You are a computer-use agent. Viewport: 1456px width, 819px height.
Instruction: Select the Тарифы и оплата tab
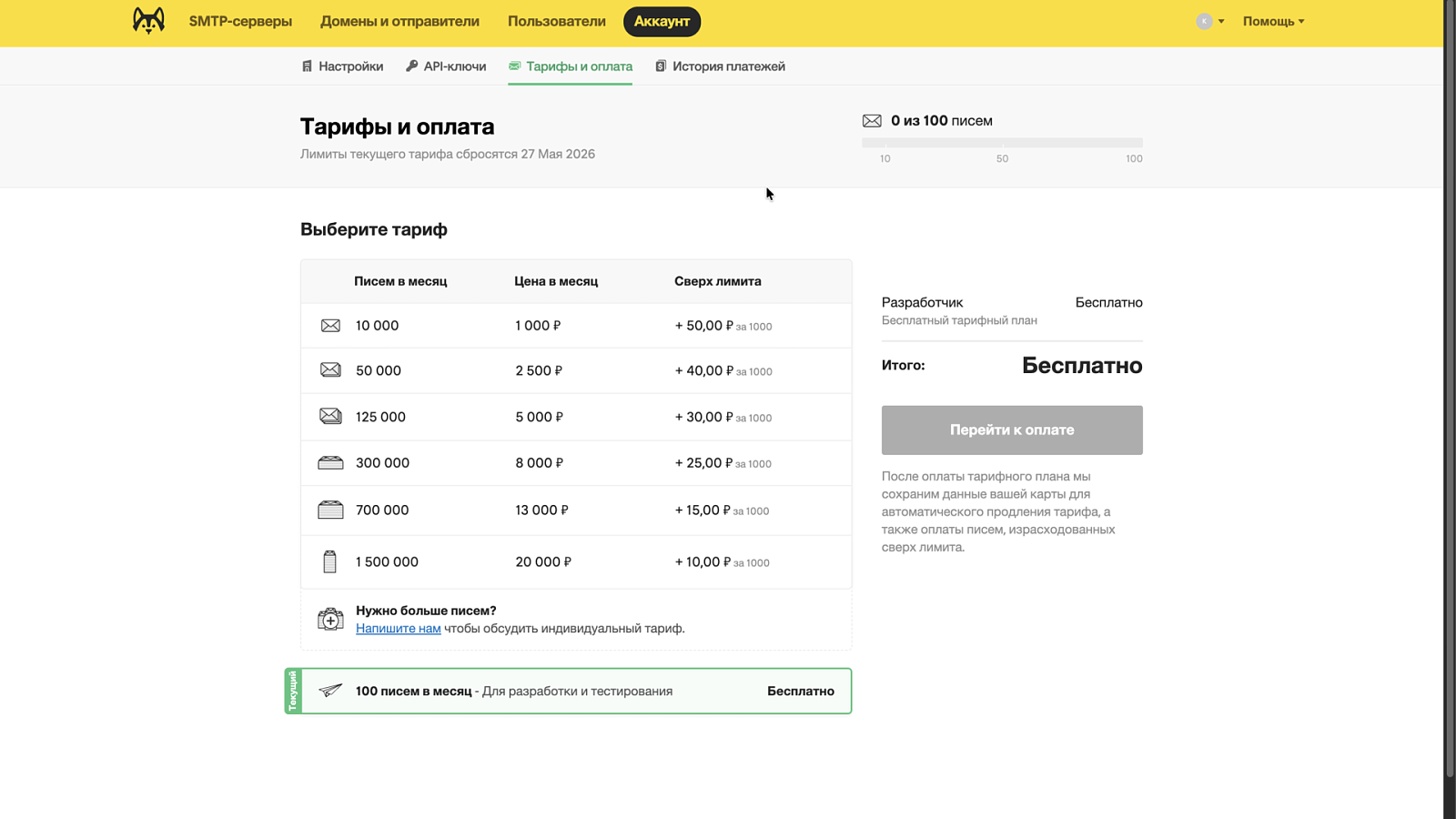tap(570, 66)
